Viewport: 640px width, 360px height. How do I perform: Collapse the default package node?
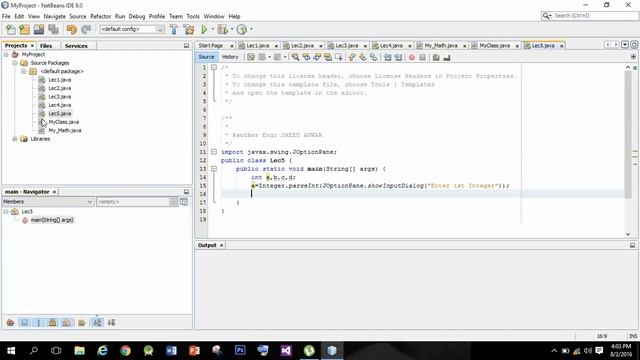24,71
